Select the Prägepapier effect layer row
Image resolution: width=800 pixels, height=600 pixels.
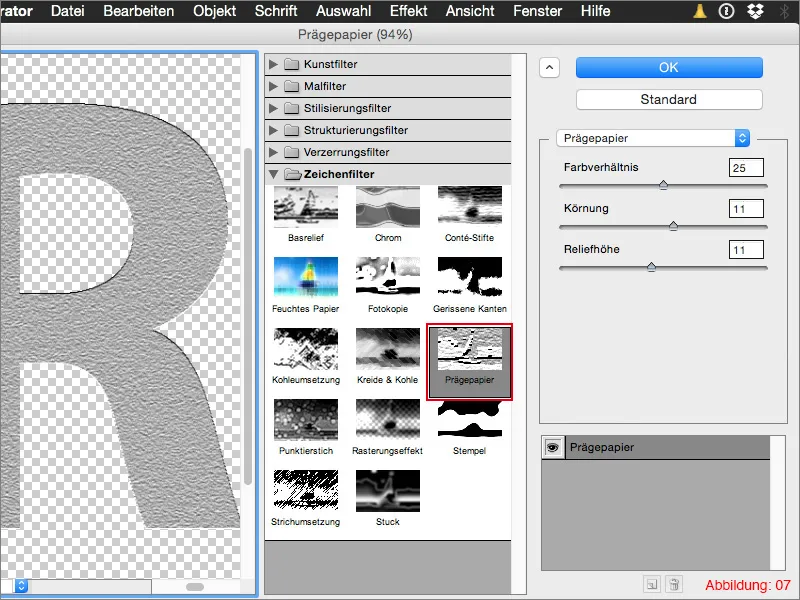coord(656,447)
